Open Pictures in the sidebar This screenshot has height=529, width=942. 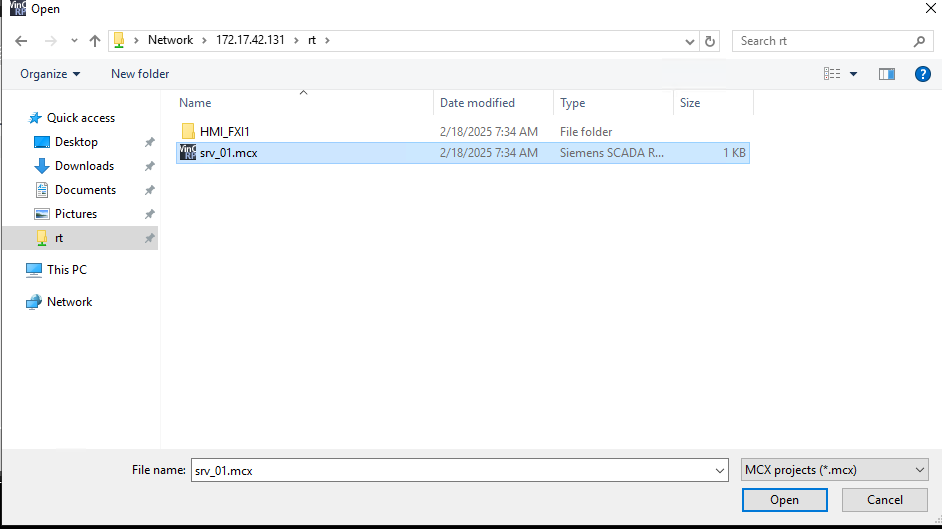76,214
